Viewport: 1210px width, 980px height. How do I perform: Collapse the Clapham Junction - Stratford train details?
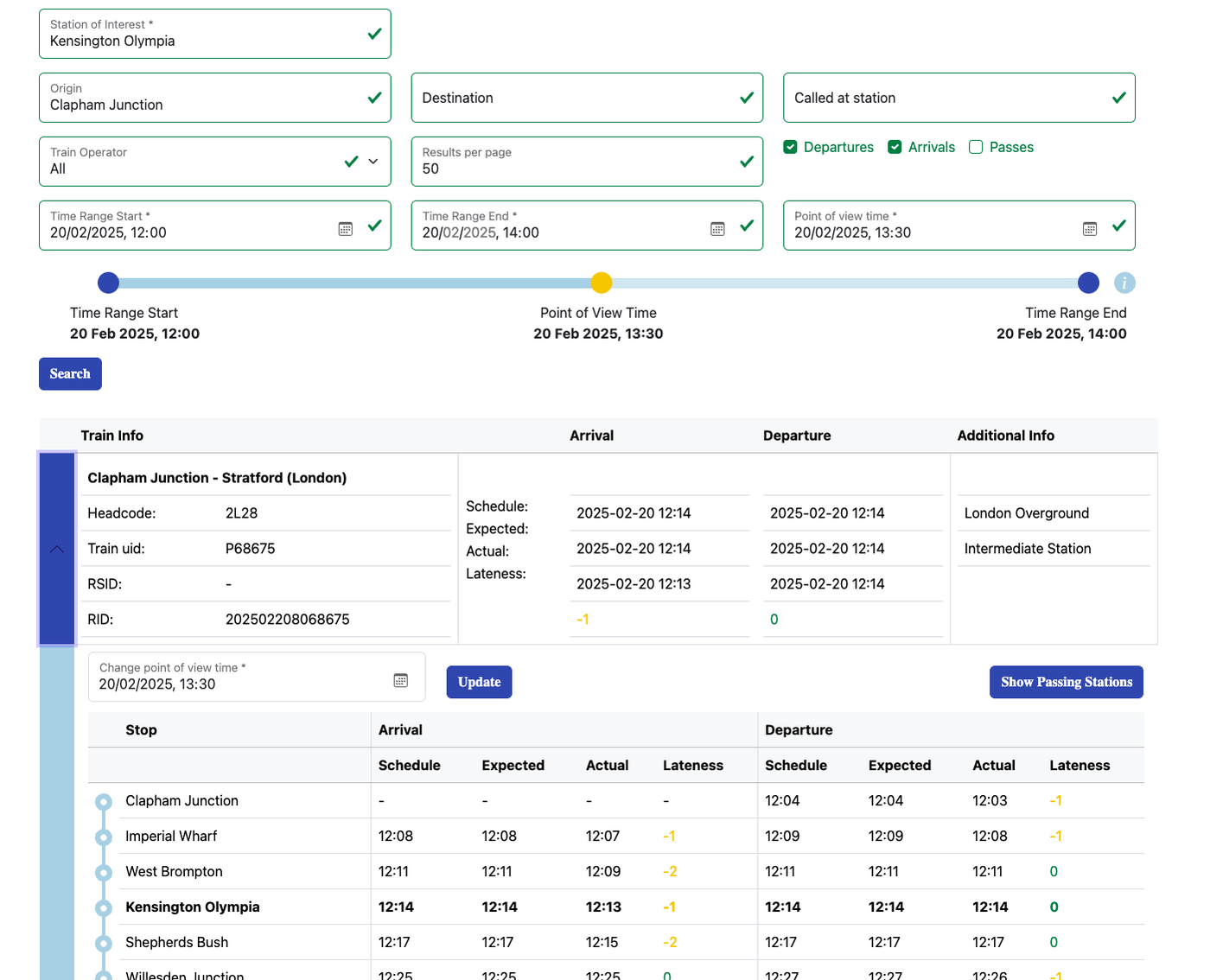[56, 549]
